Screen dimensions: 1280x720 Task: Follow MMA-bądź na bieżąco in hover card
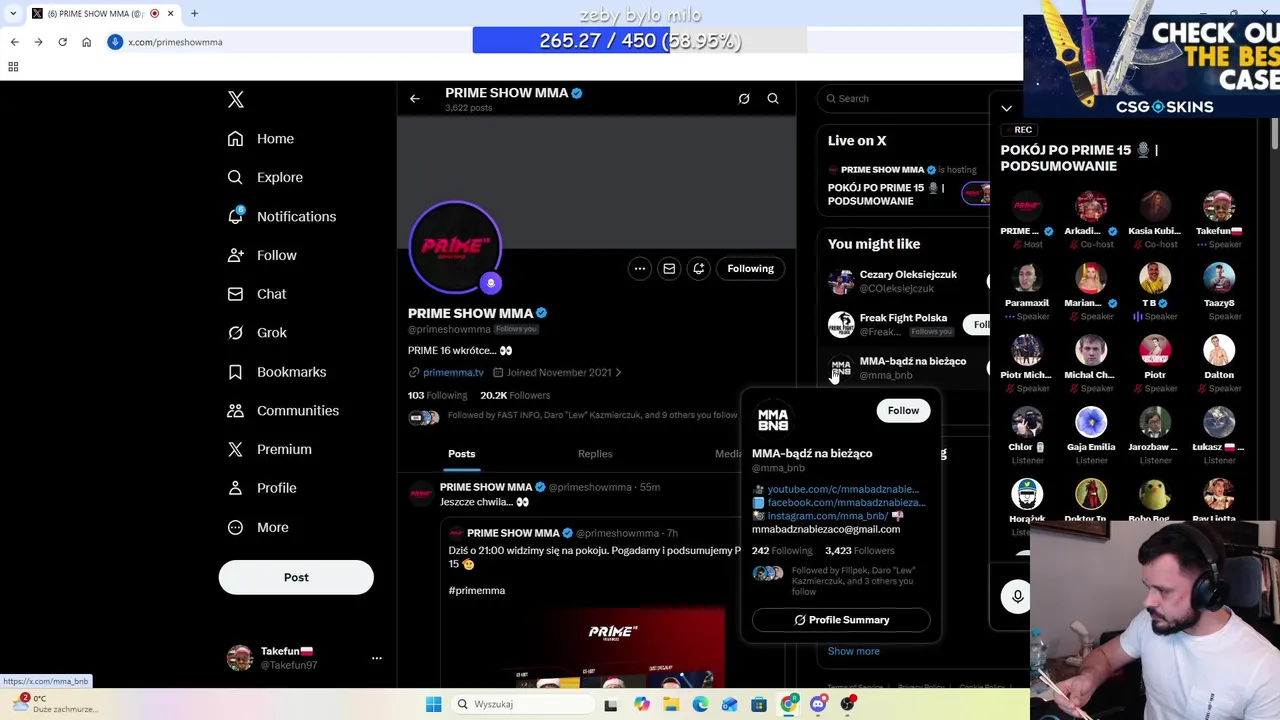[903, 410]
